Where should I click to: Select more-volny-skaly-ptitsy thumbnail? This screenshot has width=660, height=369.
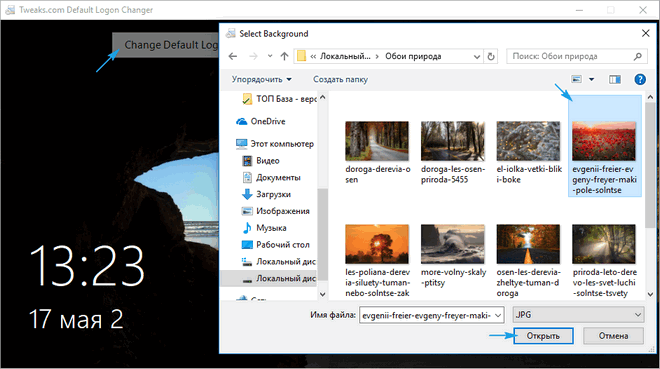(452, 244)
